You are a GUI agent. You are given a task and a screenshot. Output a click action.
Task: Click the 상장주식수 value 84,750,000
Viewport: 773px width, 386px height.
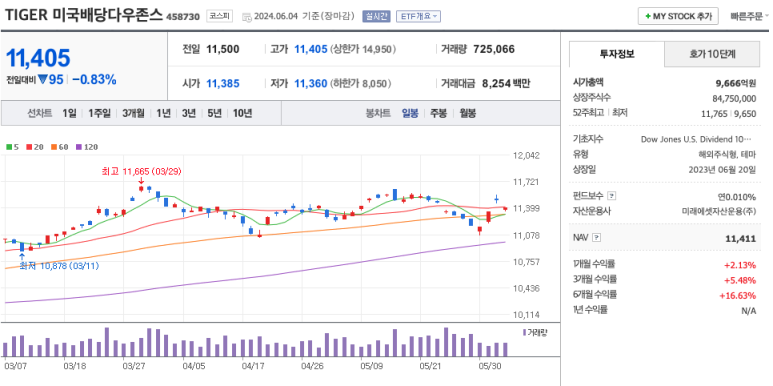click(x=734, y=98)
